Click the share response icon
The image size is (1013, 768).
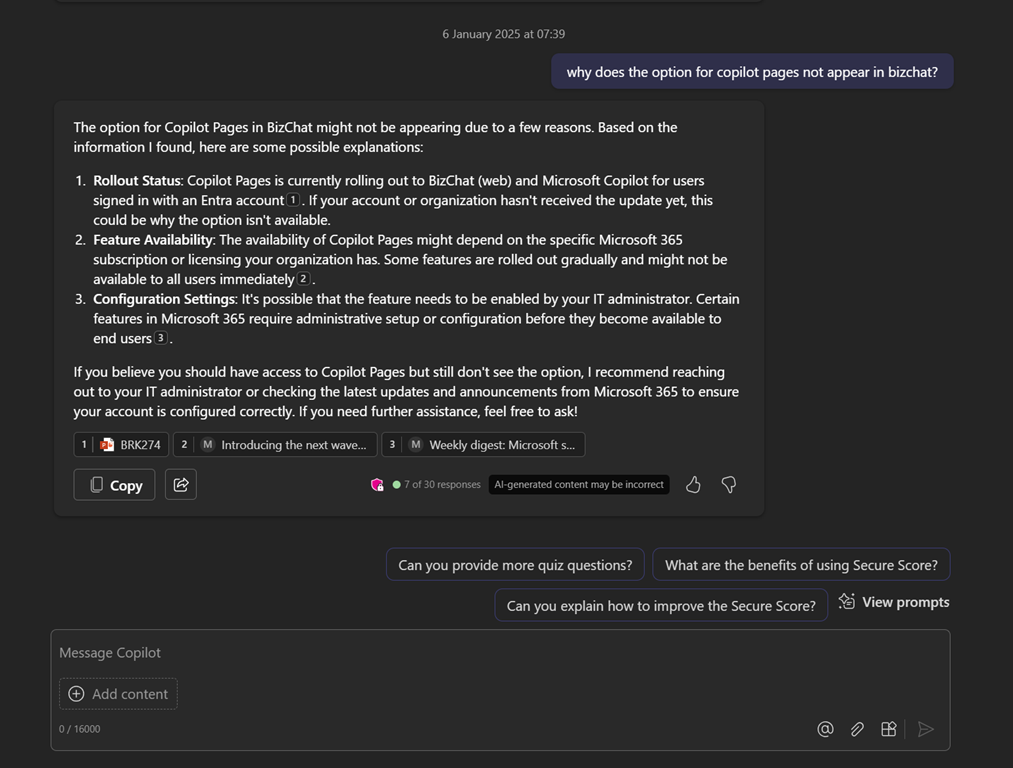tap(181, 485)
